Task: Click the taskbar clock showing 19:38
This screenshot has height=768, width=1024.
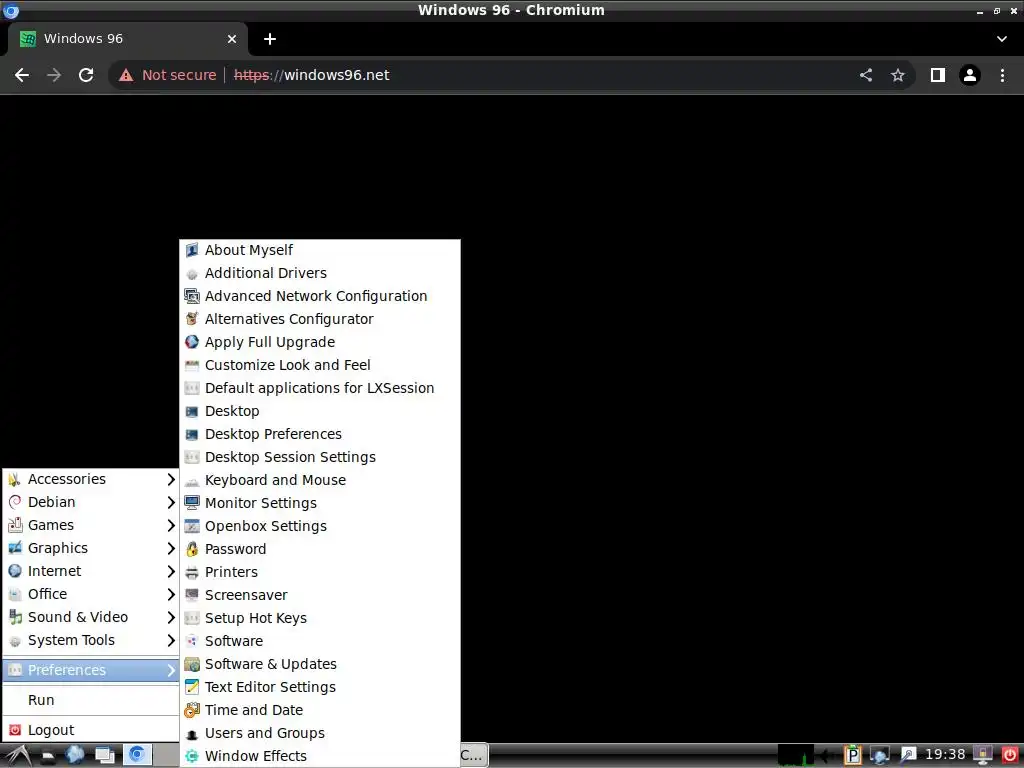Action: pos(945,755)
